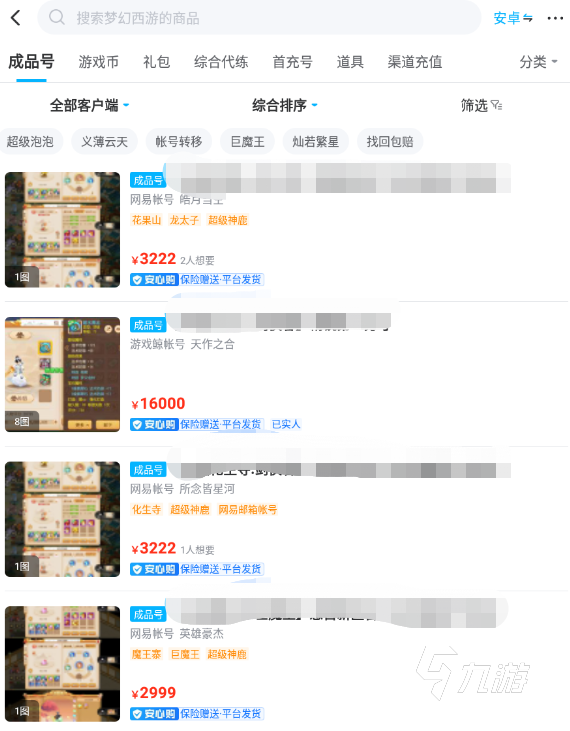Open the 8图 listing thumbnail
The image size is (570, 731).
(62, 374)
